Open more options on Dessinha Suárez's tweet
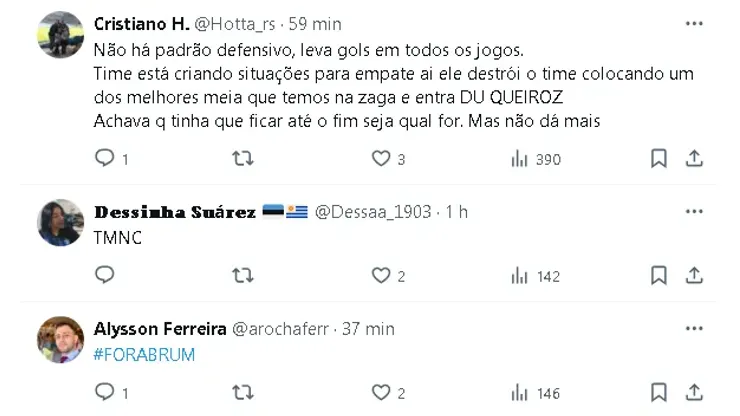The image size is (740, 416). [694, 212]
